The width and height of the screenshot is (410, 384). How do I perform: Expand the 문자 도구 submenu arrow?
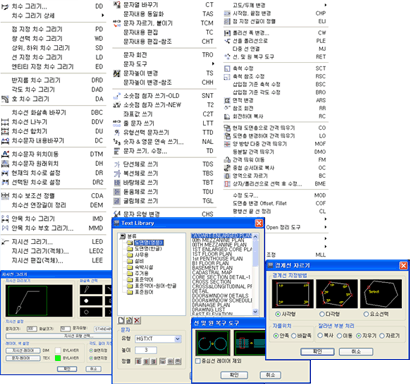pyautogui.click(x=213, y=64)
